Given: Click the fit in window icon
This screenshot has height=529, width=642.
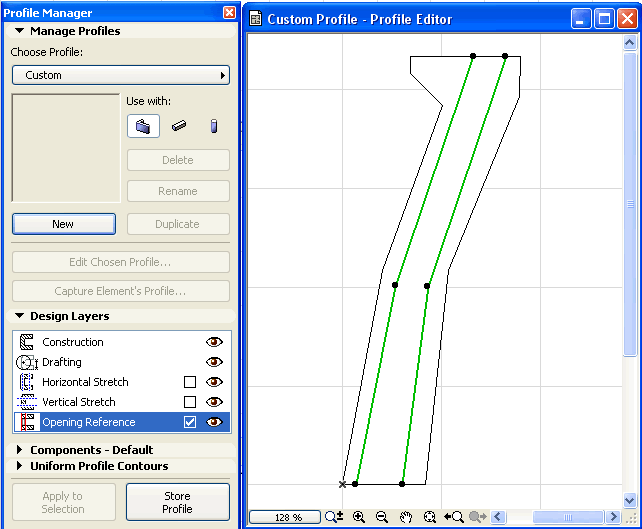Looking at the screenshot, I should (430, 517).
